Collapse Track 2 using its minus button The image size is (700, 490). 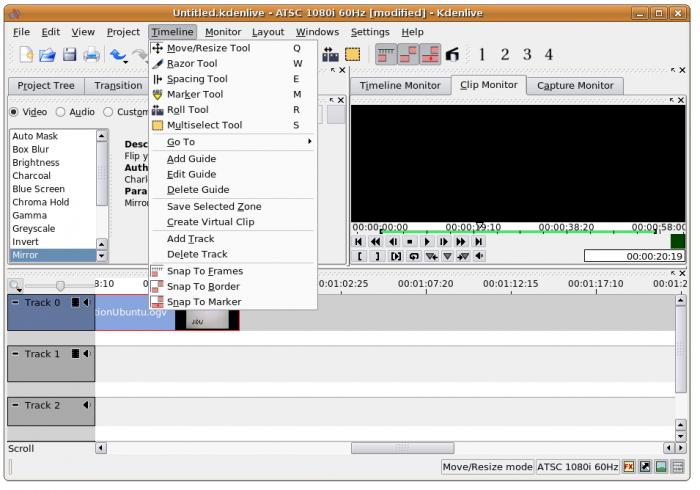[15, 405]
